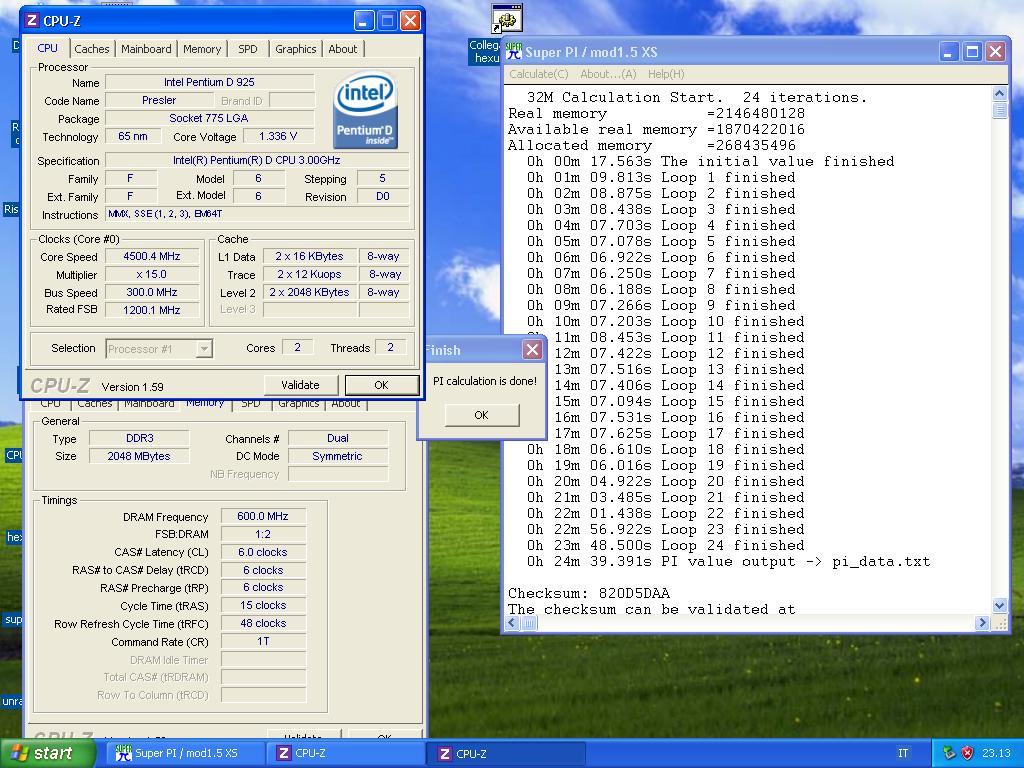Click Checksum: 820D5DAA line in Super PI
This screenshot has height=768, width=1024.
pos(588,593)
